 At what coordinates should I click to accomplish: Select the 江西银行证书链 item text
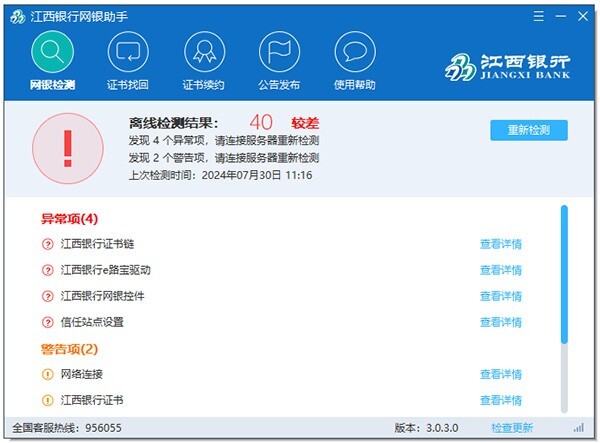click(97, 244)
